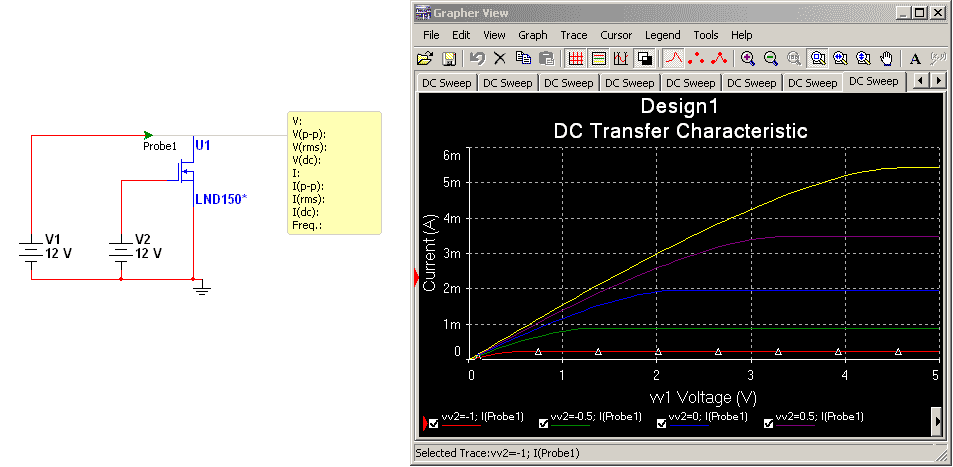Click the Copy icon in Grapher toolbar
The width and height of the screenshot is (953, 467).
pos(523,58)
